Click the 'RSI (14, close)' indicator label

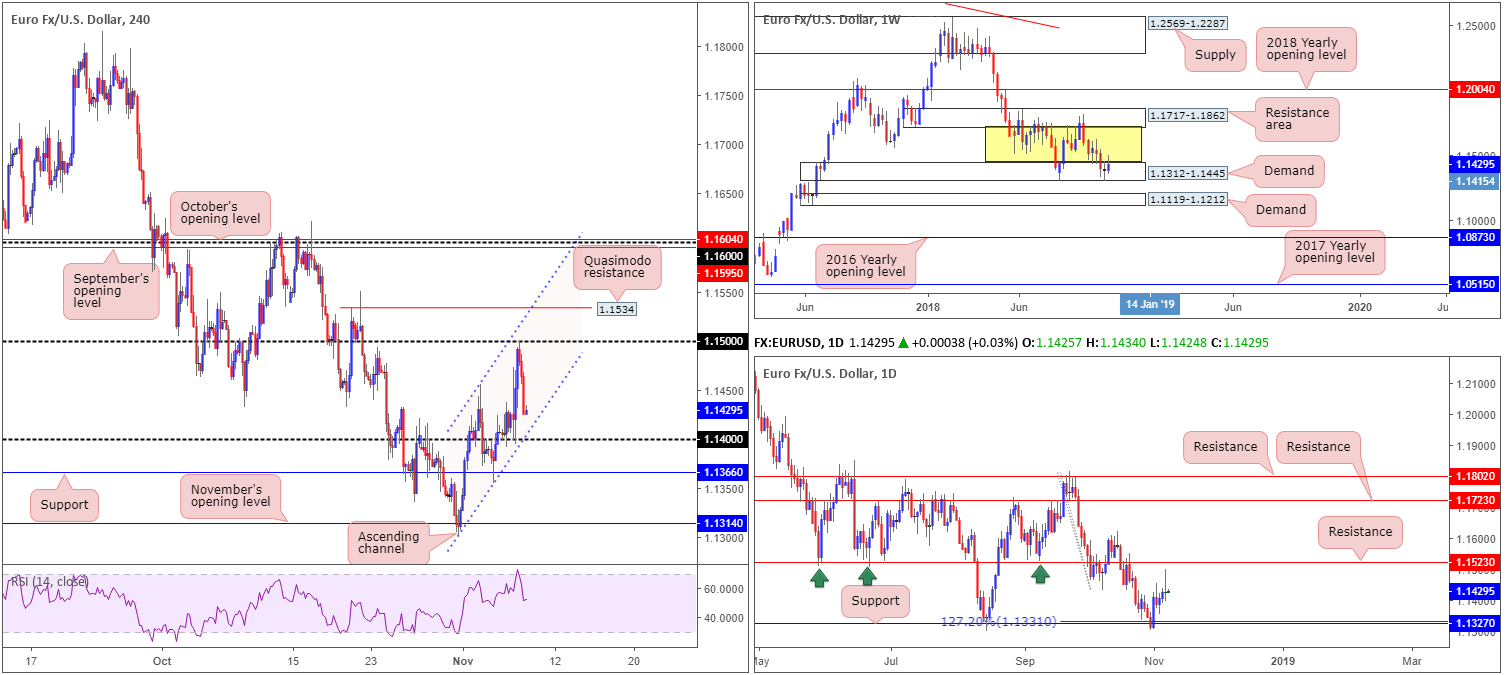(50, 581)
